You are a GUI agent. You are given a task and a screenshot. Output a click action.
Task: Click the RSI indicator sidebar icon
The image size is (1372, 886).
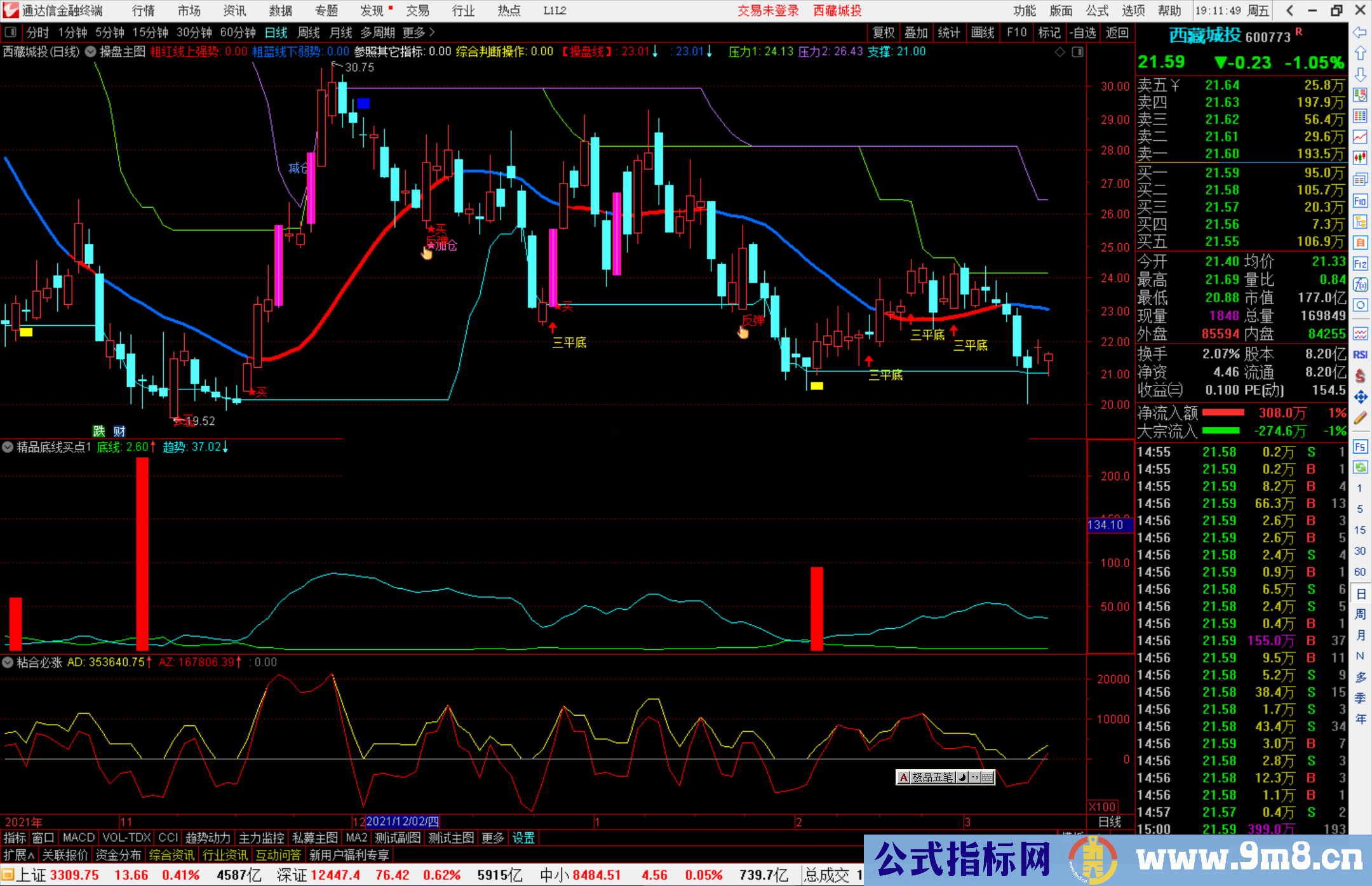1360,354
